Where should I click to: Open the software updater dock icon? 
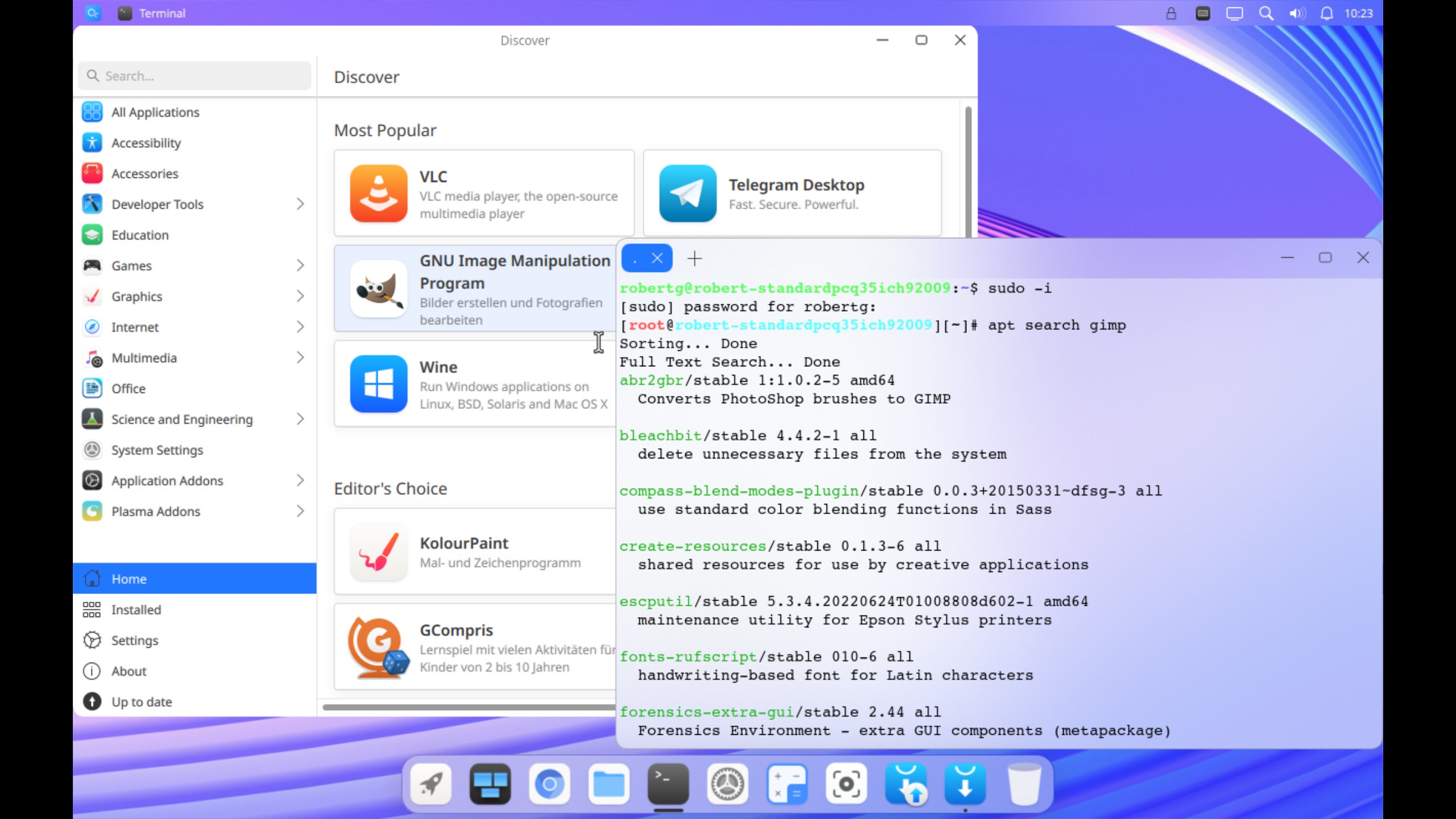pyautogui.click(x=906, y=784)
